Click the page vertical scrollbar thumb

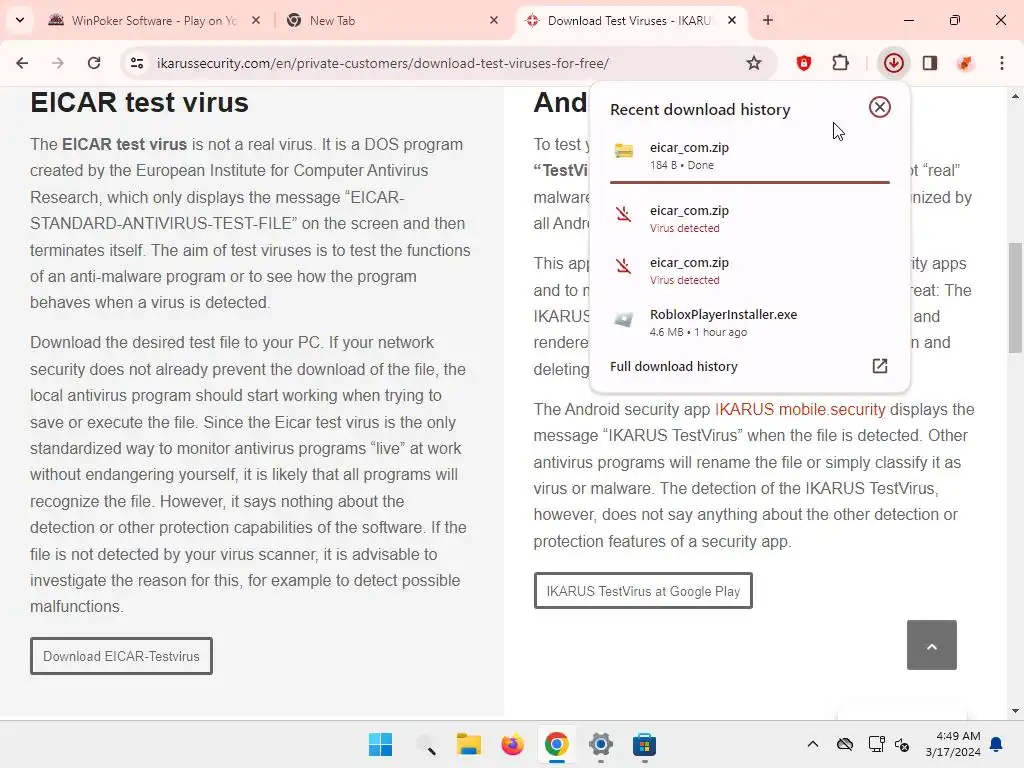point(1015,298)
